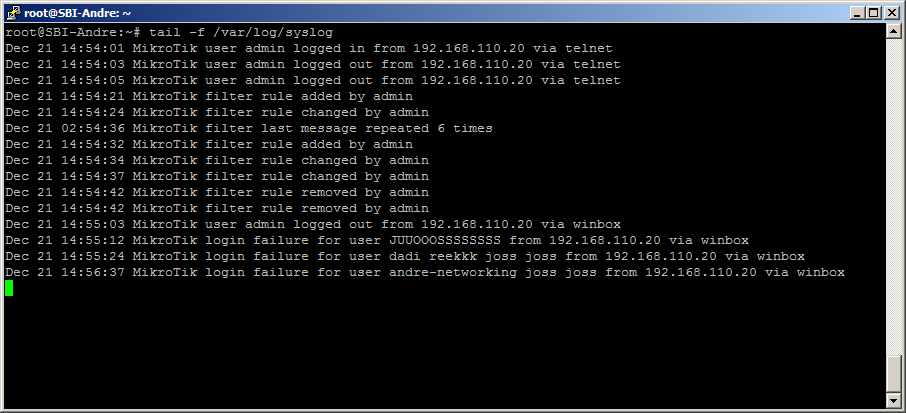Close the root@SBI-Andre terminal window
906x413 pixels.
tap(893, 12)
